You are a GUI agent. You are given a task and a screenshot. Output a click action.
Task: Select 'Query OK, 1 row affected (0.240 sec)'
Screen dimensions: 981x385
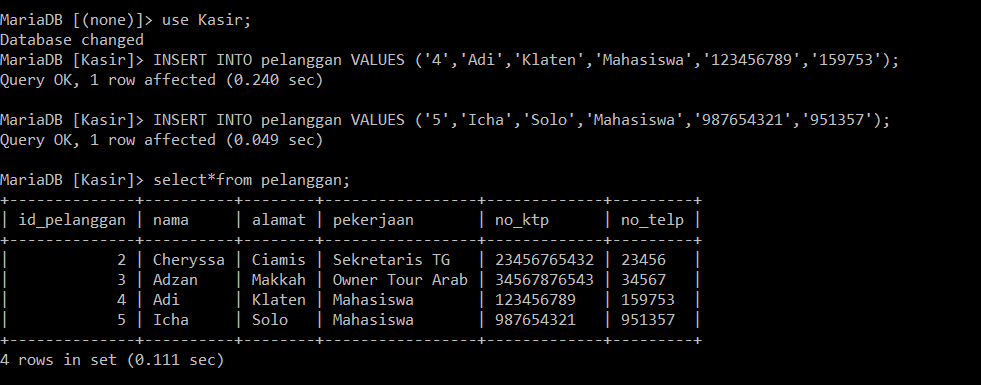(x=161, y=80)
